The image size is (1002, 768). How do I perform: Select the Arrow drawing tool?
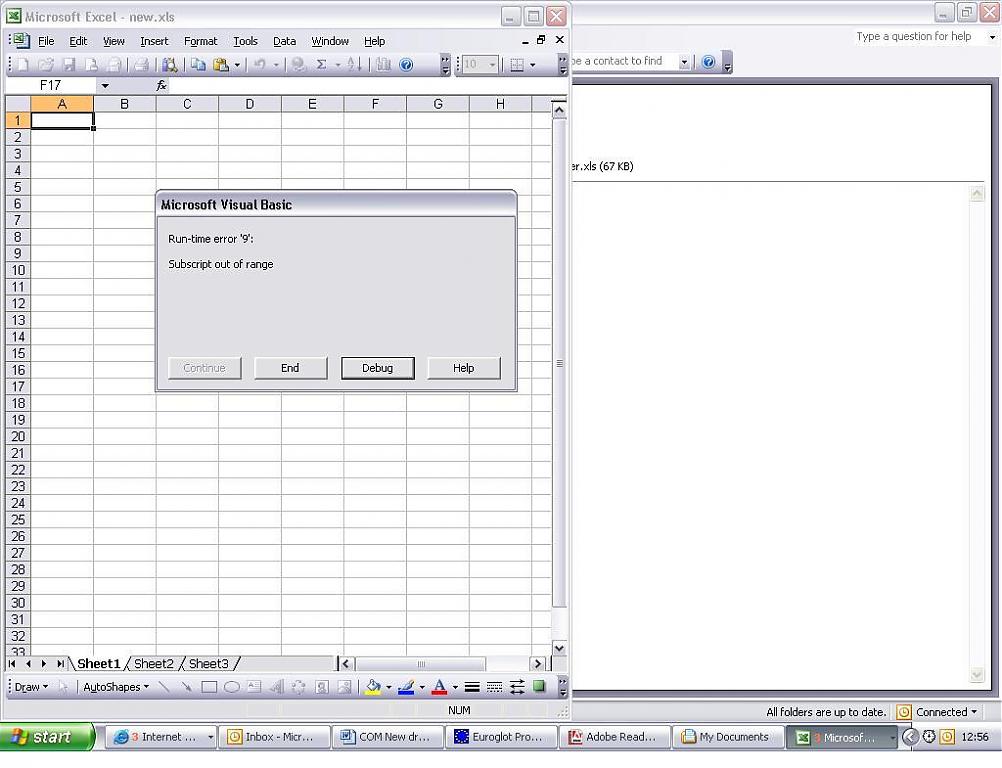pyautogui.click(x=186, y=687)
